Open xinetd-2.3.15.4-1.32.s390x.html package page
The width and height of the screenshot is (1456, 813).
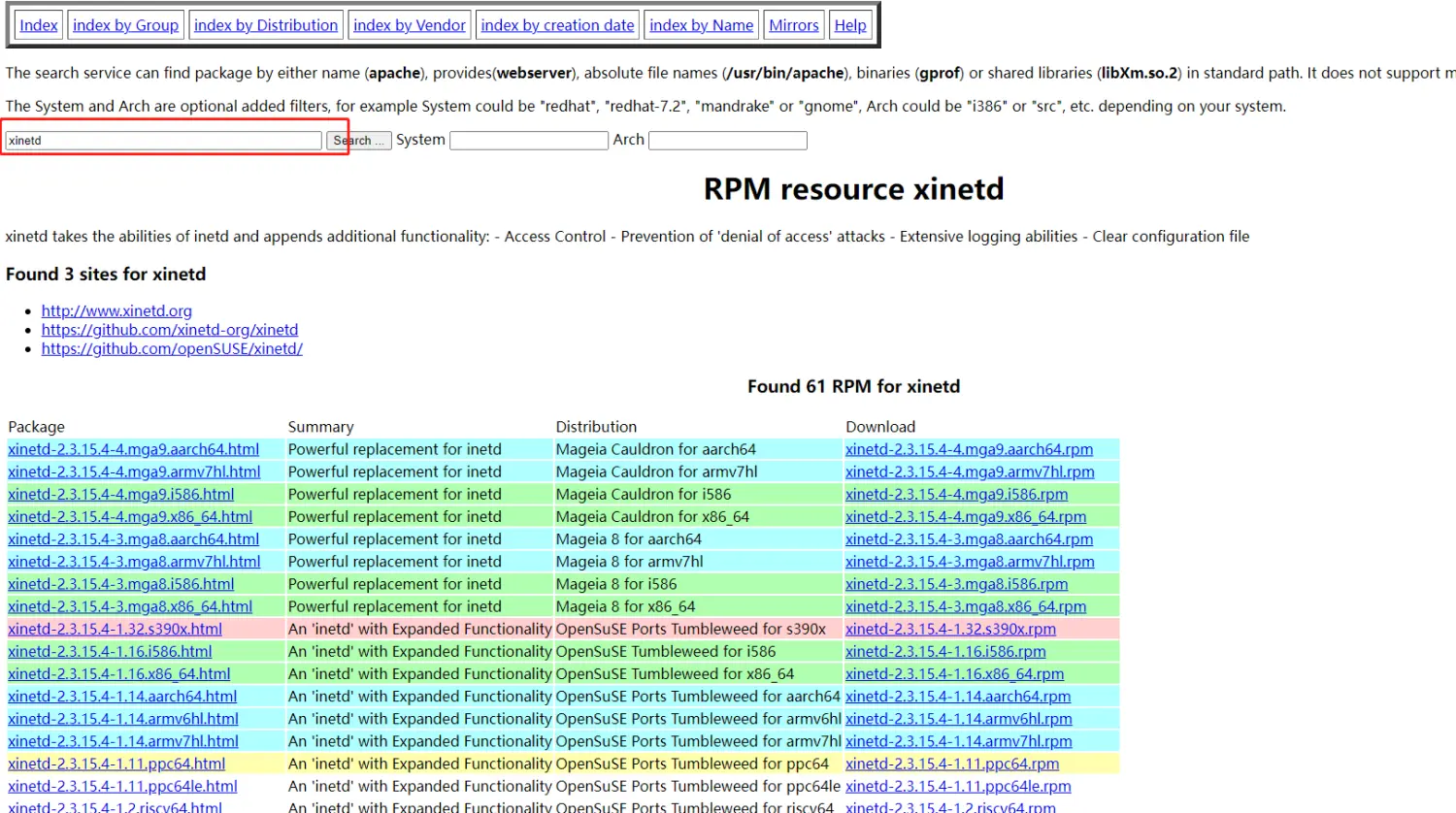115,629
